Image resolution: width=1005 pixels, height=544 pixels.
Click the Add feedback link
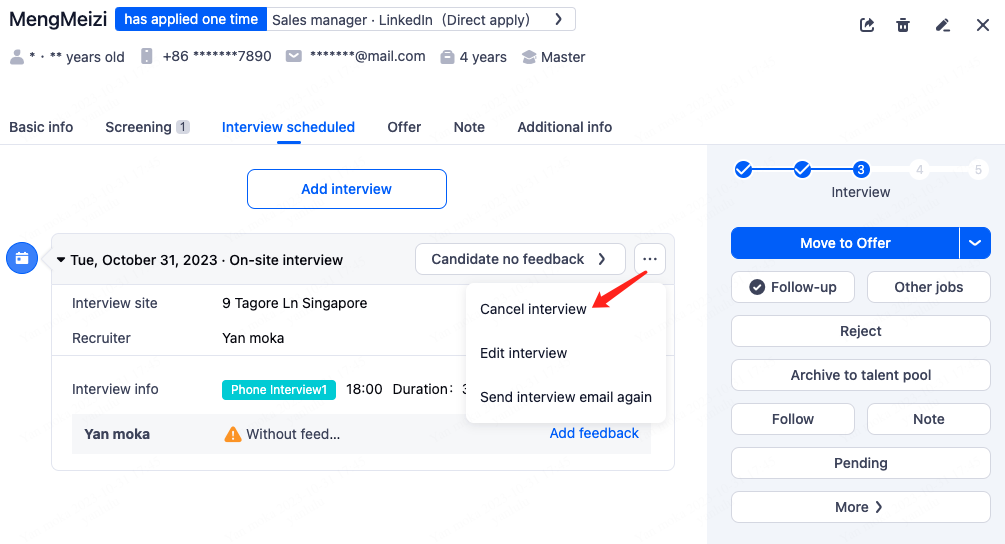[594, 433]
